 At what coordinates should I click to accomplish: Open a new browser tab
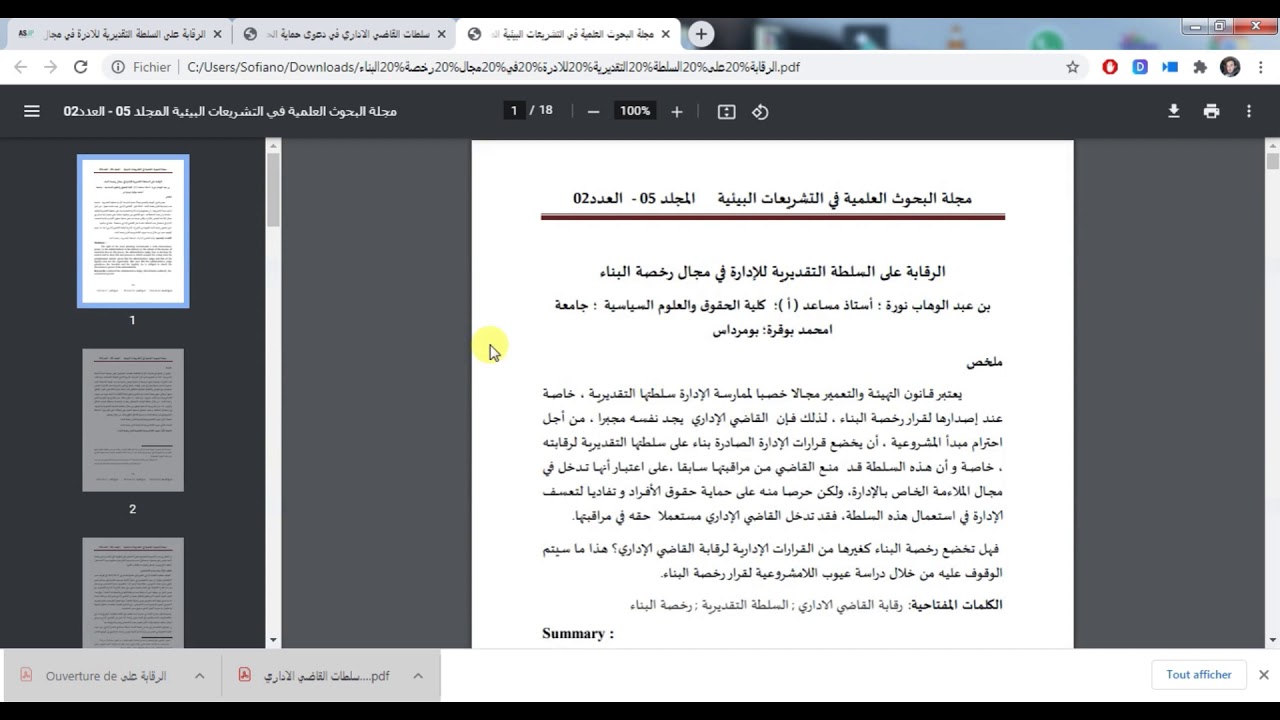(x=701, y=34)
